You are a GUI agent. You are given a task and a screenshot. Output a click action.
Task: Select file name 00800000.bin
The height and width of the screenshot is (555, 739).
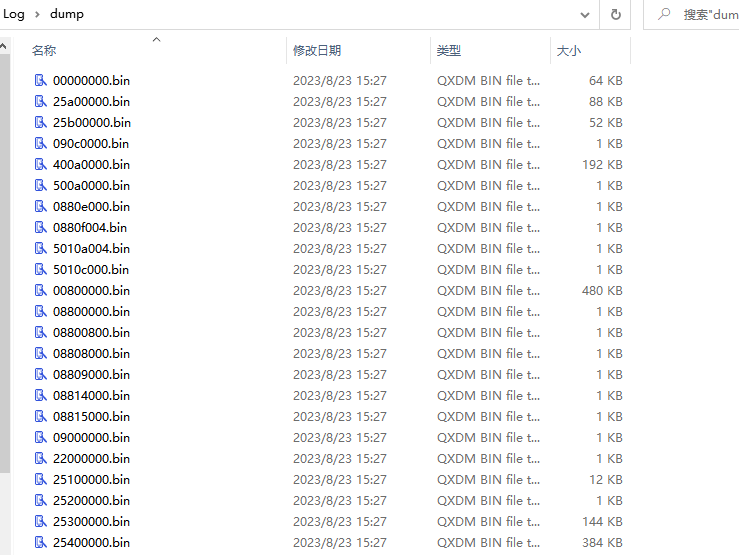[91, 291]
